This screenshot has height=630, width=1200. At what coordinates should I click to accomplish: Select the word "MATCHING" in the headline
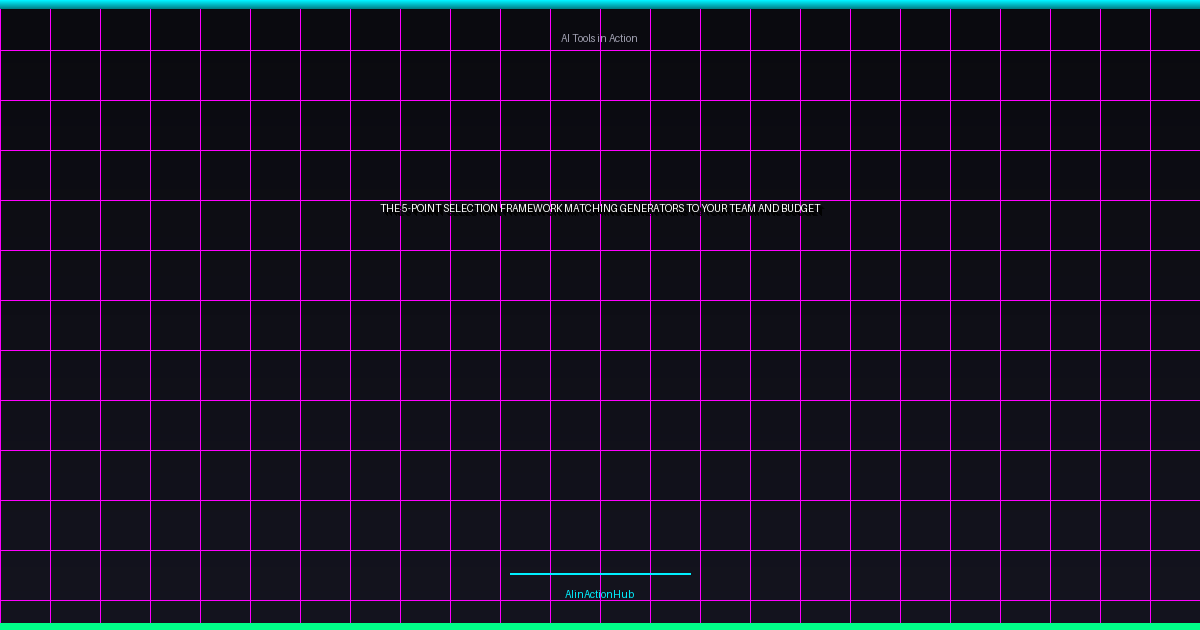pyautogui.click(x=590, y=209)
